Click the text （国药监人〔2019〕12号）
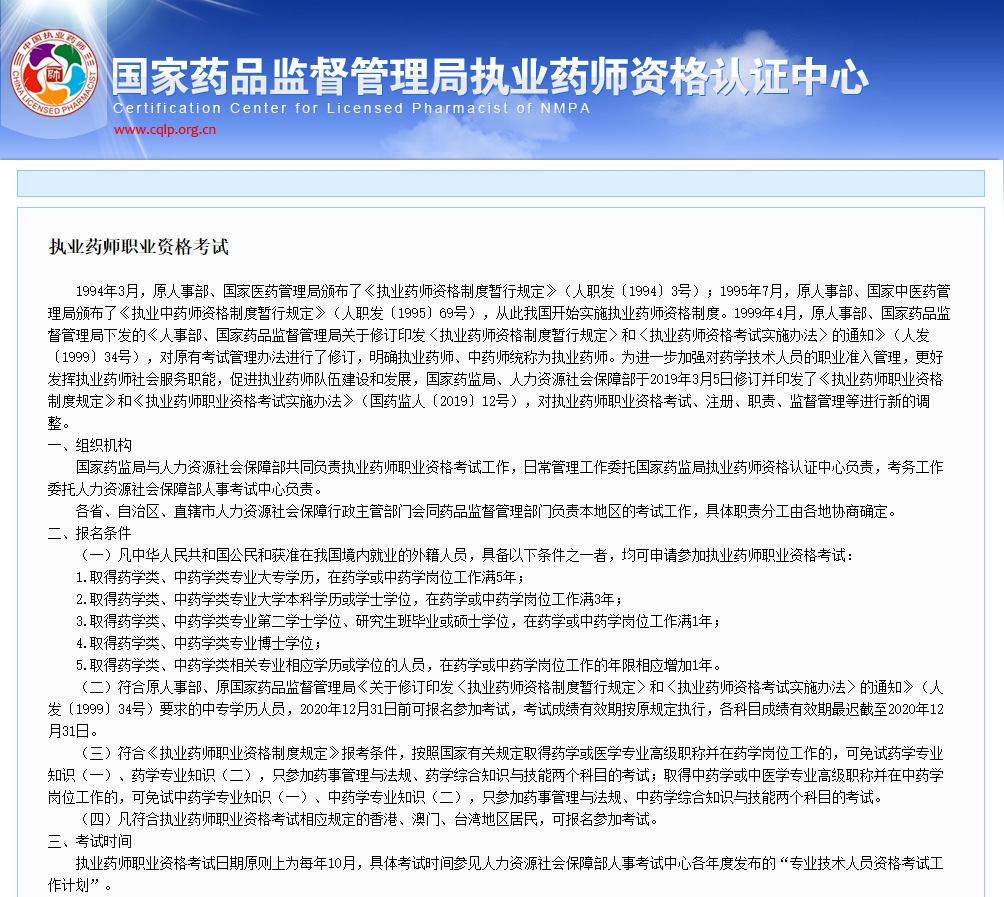The image size is (1004, 897). coord(441,401)
